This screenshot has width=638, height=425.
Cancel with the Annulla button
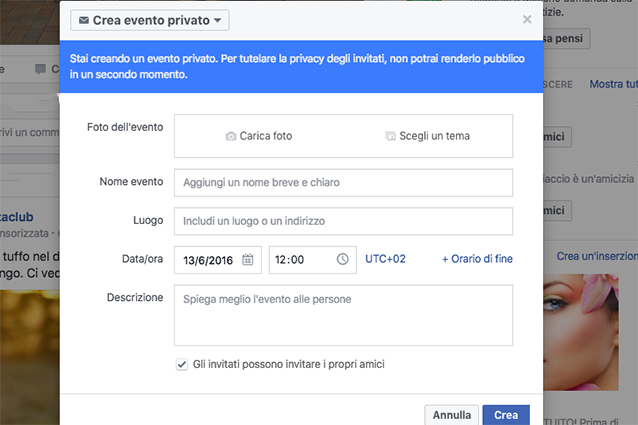coord(452,415)
